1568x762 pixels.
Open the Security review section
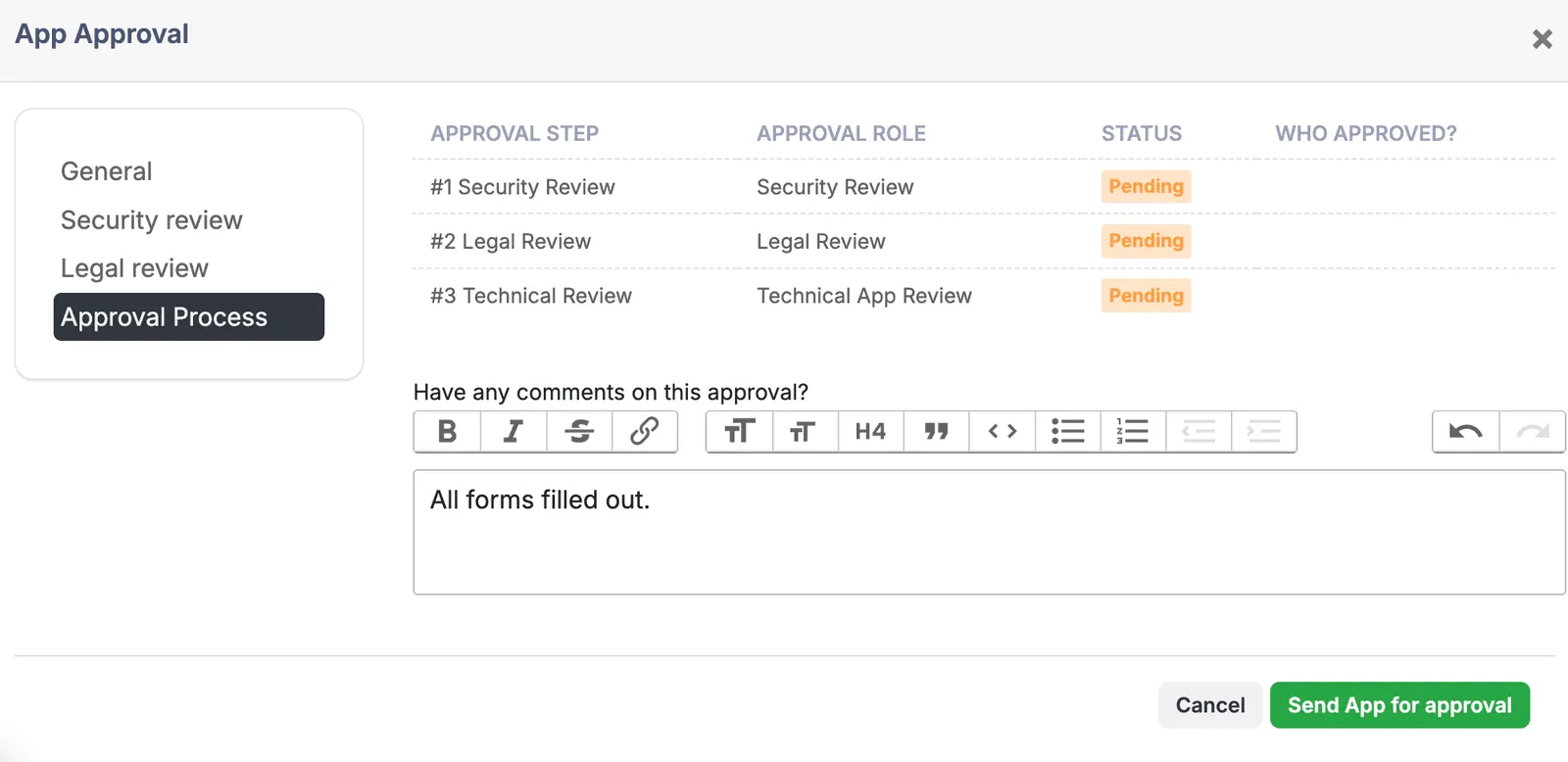tap(151, 220)
